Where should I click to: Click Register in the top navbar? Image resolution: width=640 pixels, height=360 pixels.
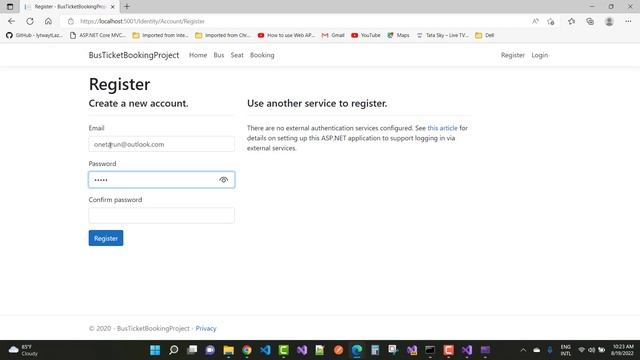tap(513, 55)
